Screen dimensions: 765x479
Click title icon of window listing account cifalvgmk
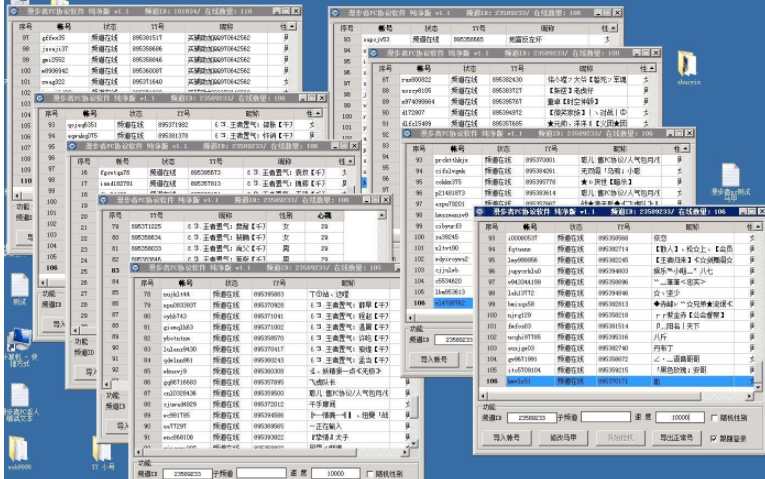407,133
